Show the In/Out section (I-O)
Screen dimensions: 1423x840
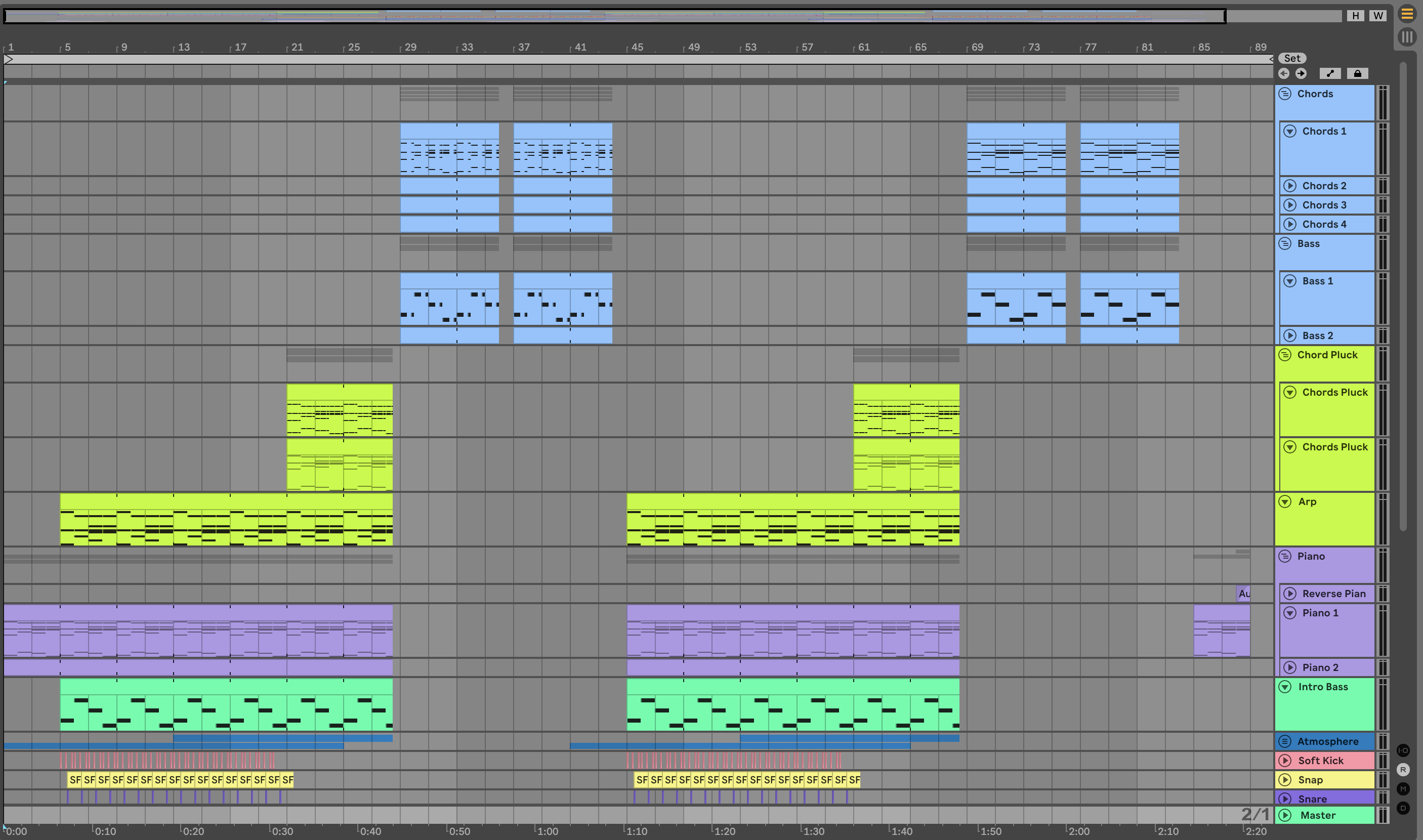[x=1403, y=750]
